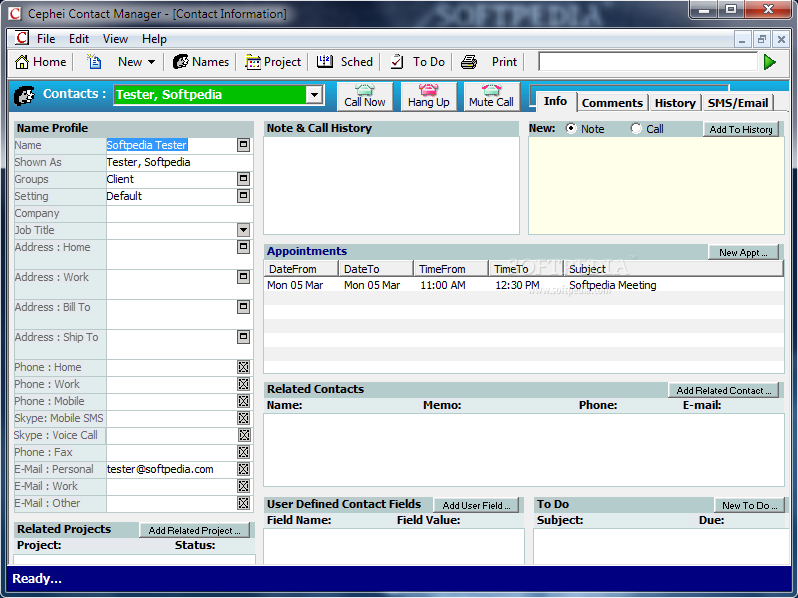The image size is (798, 598).
Task: Expand the New toolbar dropdown arrow
Action: point(151,62)
